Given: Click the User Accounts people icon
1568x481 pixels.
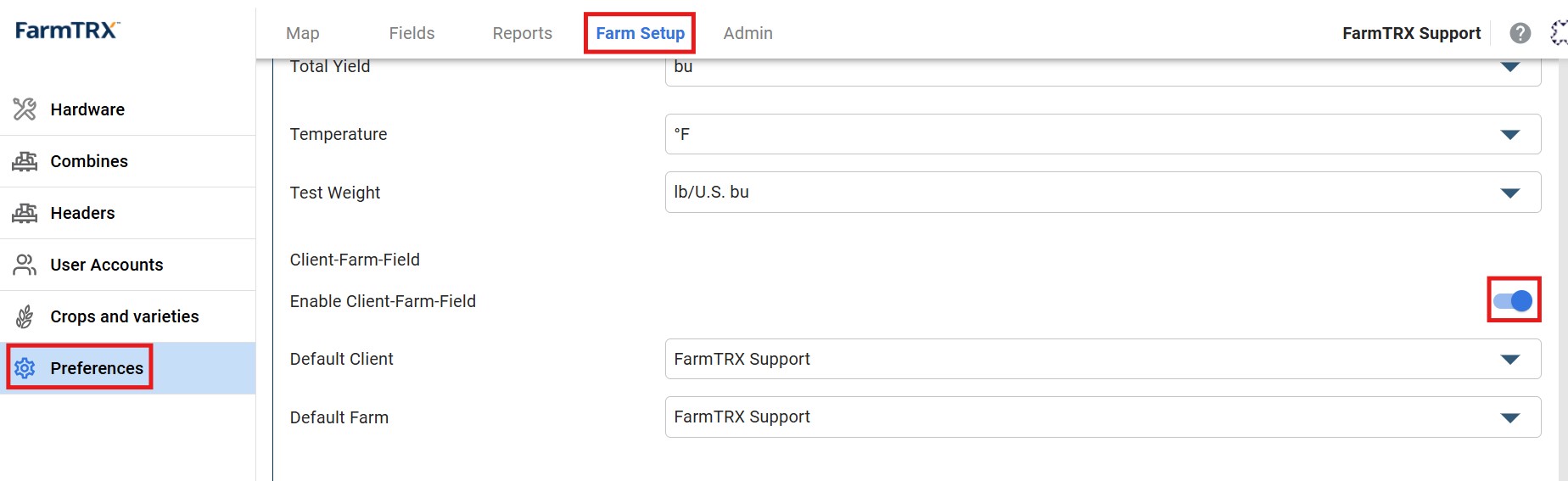Looking at the screenshot, I should (25, 265).
